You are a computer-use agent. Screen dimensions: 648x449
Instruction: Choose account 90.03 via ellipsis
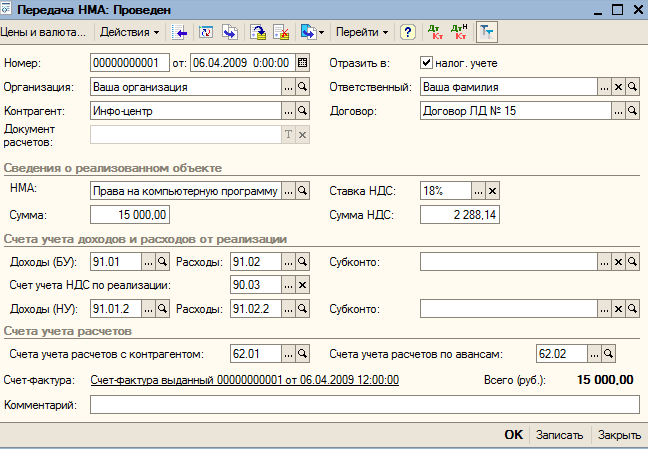(288, 285)
